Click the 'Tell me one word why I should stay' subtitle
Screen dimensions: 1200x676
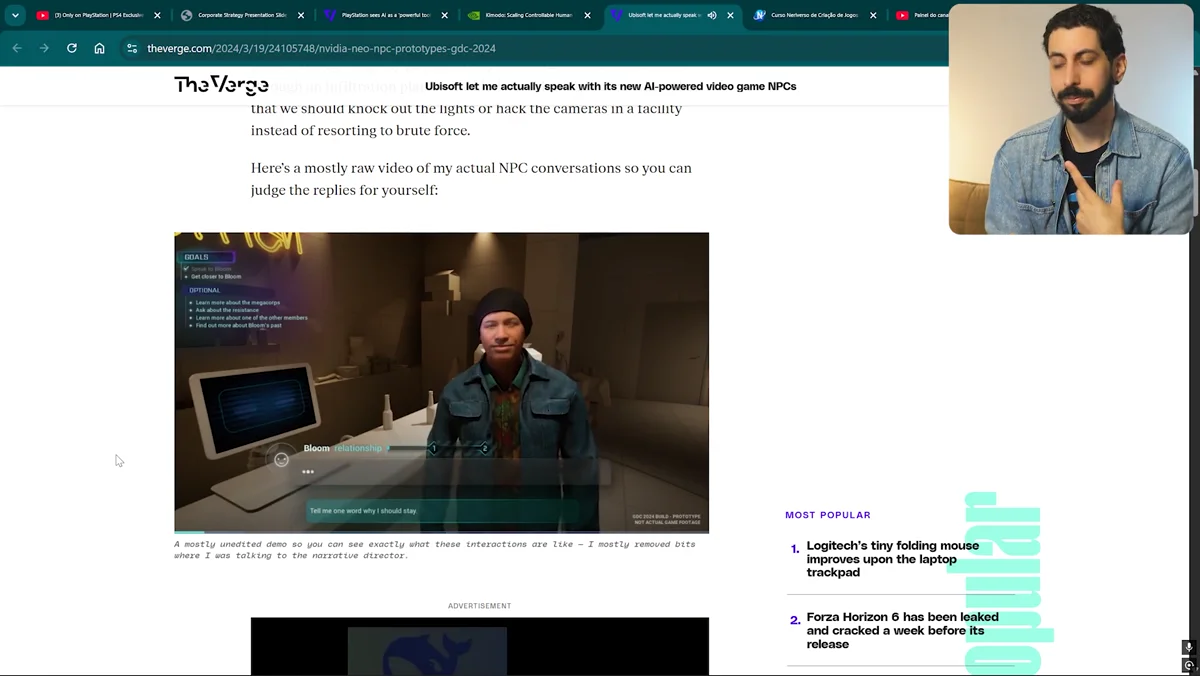364,511
